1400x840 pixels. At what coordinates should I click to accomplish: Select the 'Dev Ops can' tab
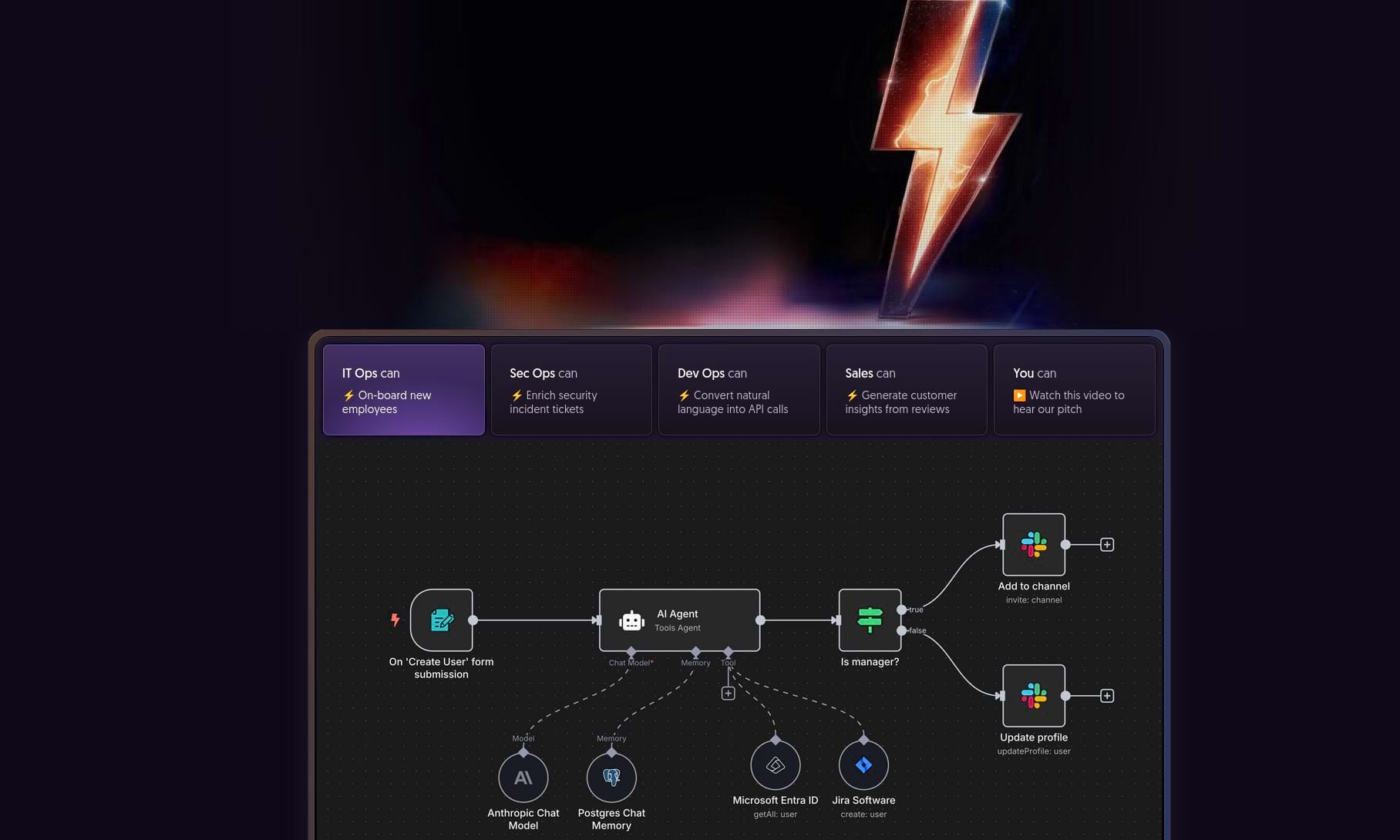[x=739, y=390]
